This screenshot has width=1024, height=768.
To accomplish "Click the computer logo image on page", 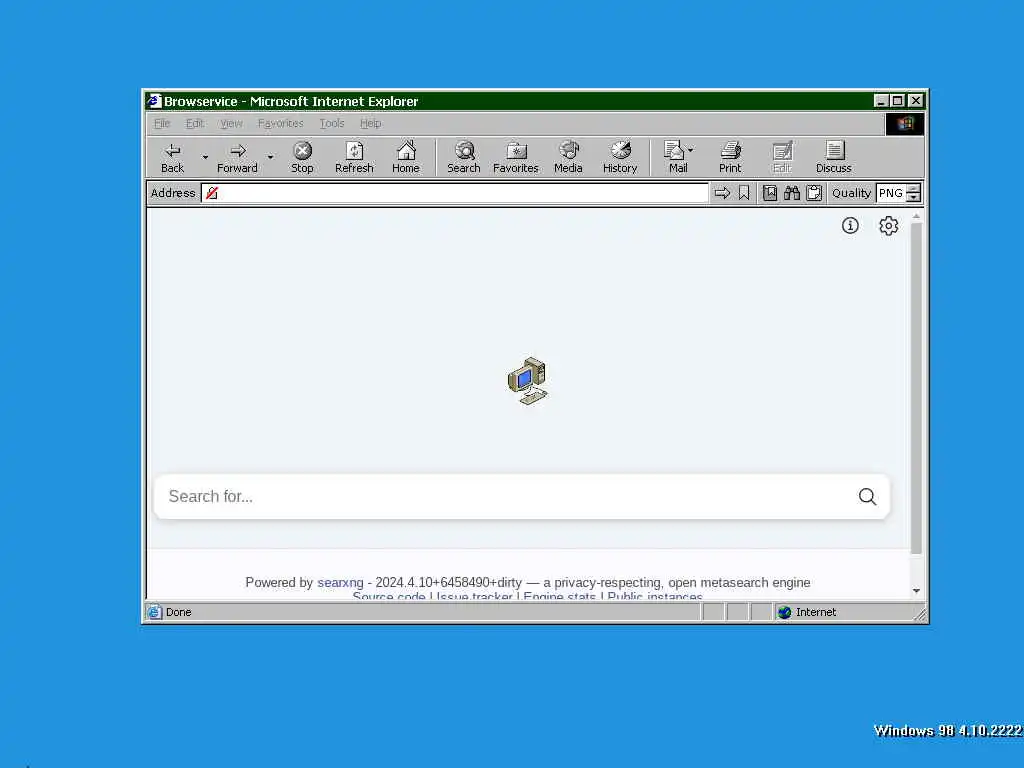I will [528, 381].
